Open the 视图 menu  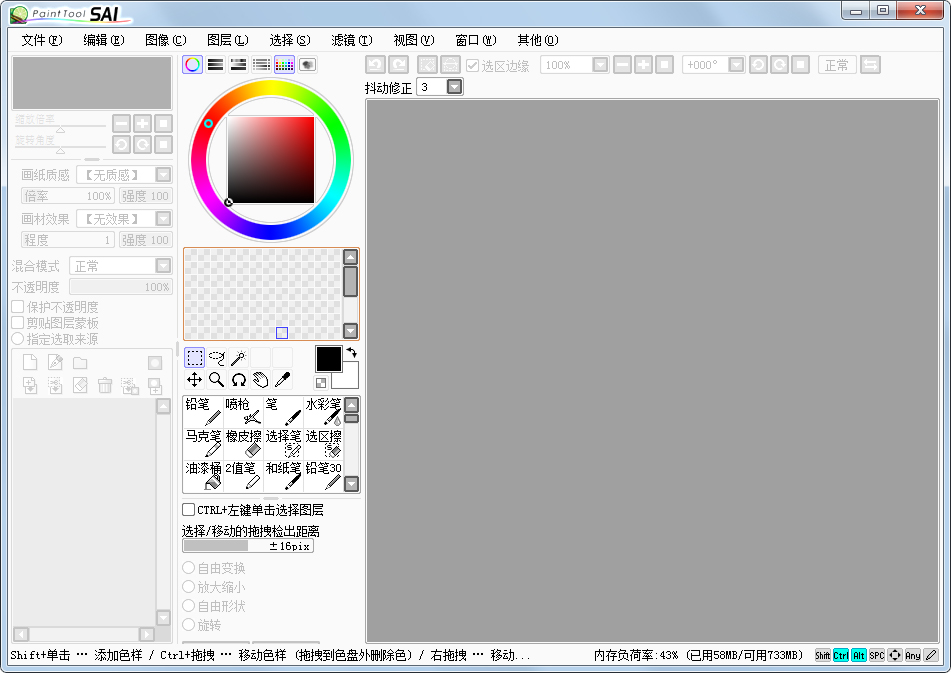pyautogui.click(x=414, y=40)
